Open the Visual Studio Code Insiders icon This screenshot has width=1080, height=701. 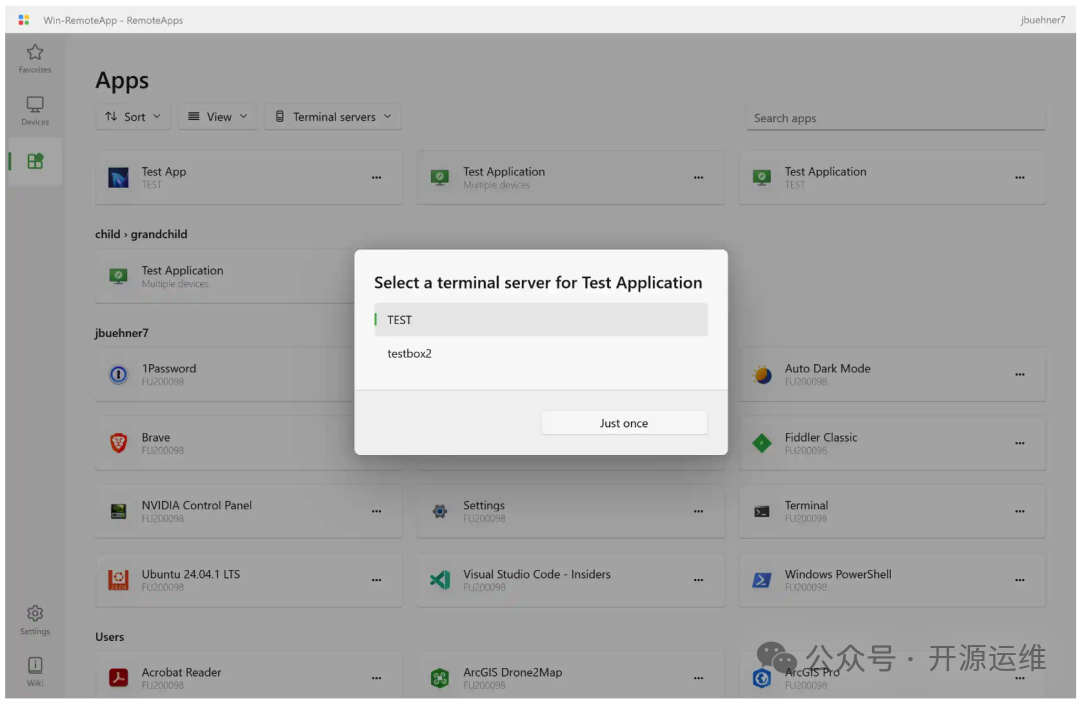point(440,580)
